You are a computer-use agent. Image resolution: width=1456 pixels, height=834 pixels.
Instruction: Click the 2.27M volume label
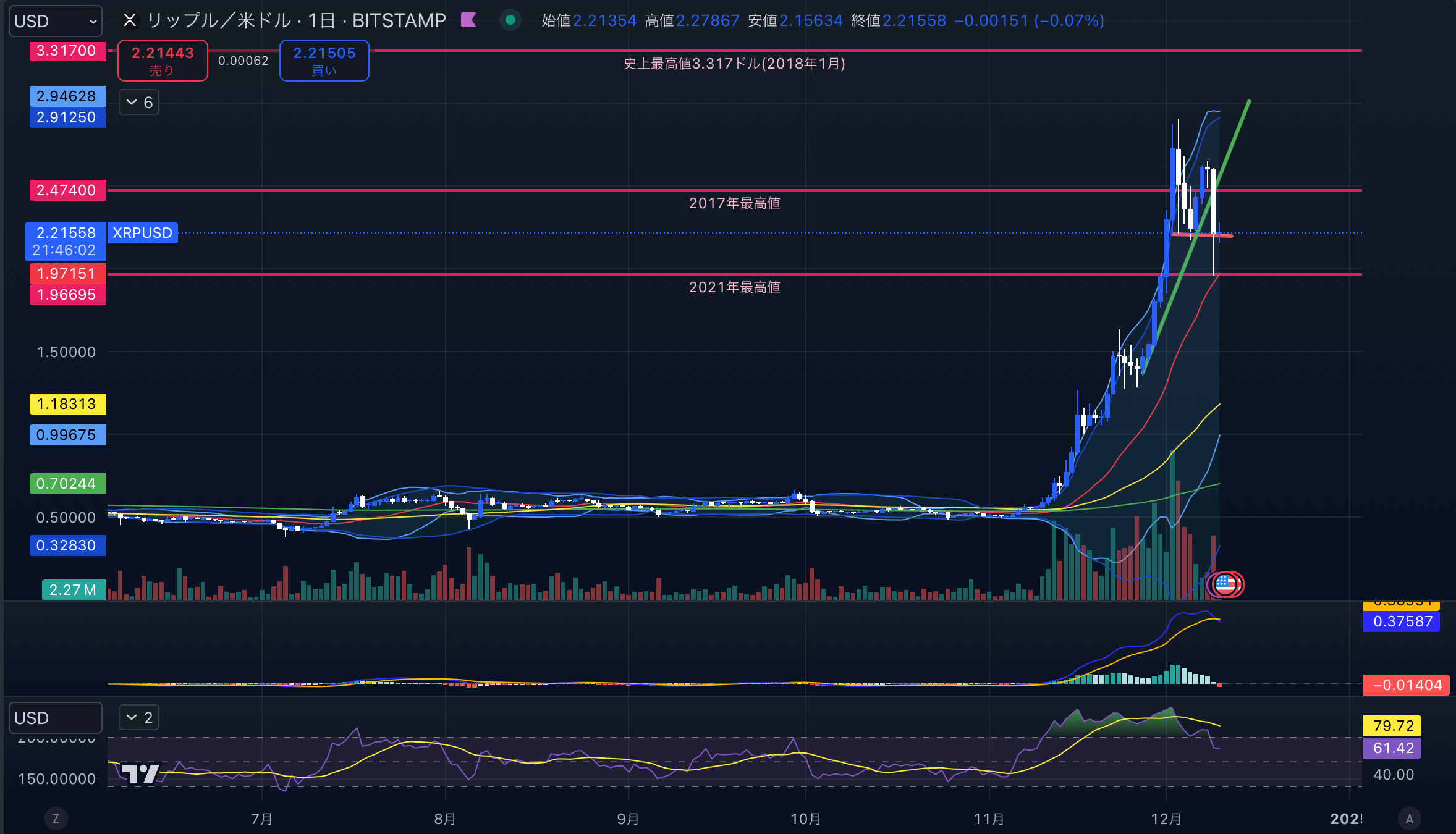point(74,590)
